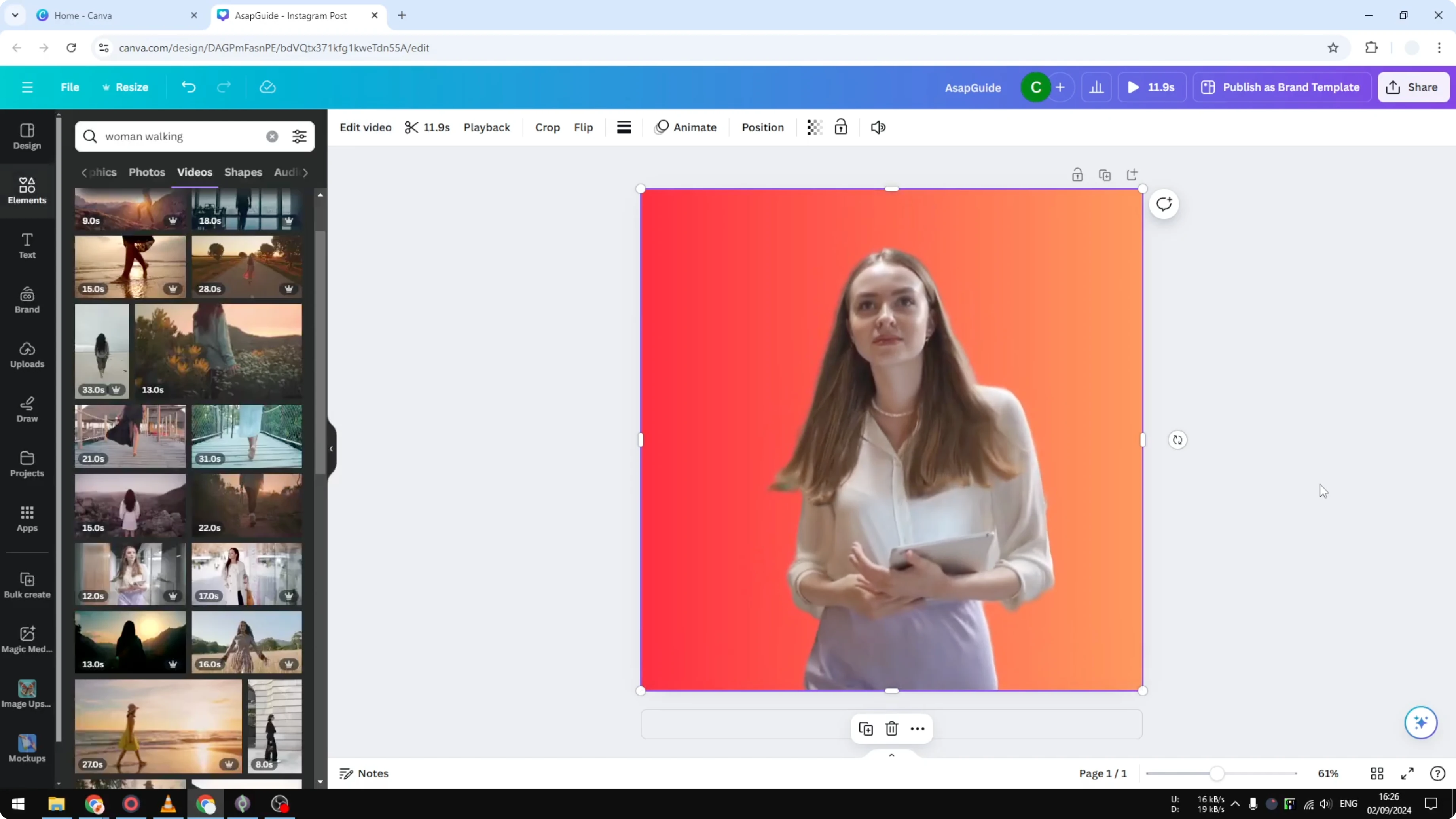Adjust the zoom slider handle

tap(1216, 773)
